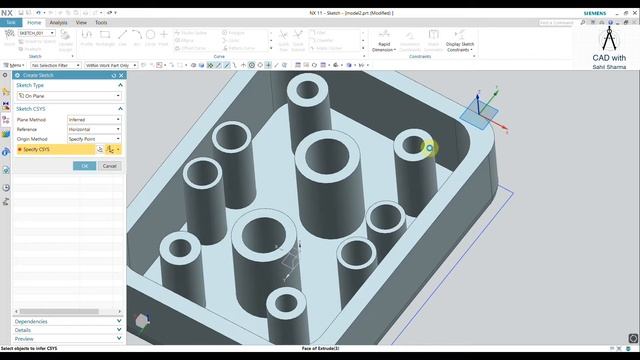Image resolution: width=640 pixels, height=360 pixels.
Task: Open the SKETCH_001 name dropdown
Action: (37, 33)
